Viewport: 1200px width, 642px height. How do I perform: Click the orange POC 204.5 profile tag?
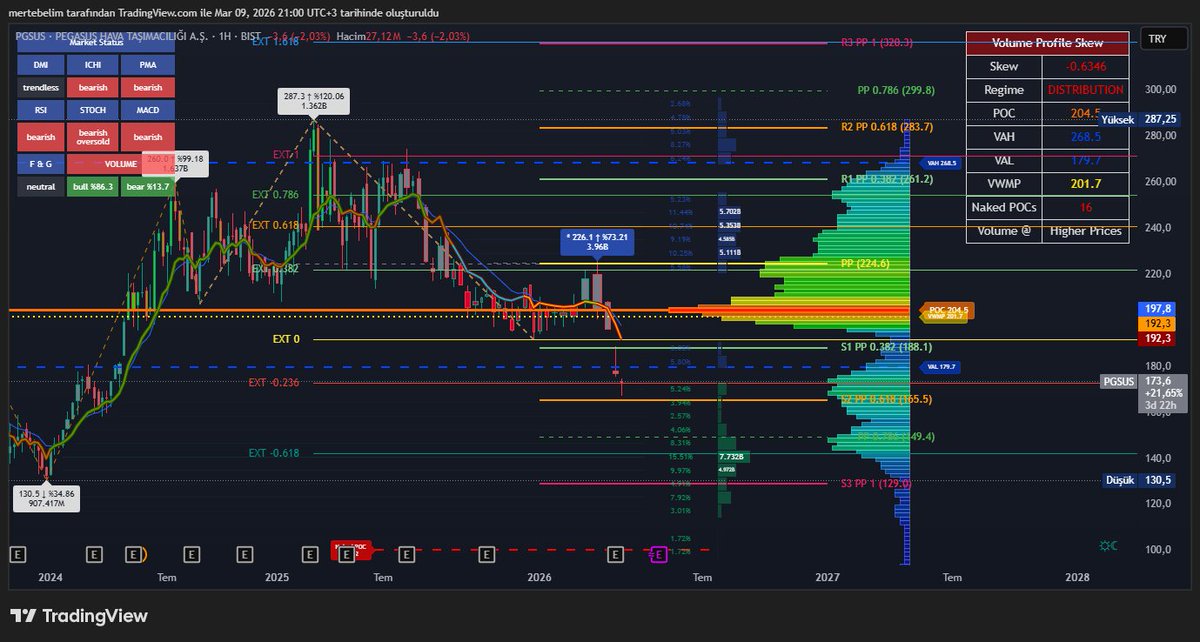[x=945, y=311]
